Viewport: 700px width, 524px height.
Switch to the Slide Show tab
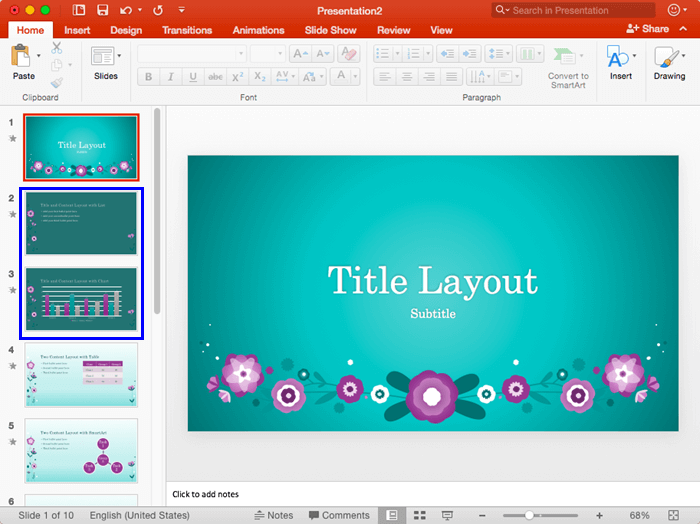coord(330,30)
